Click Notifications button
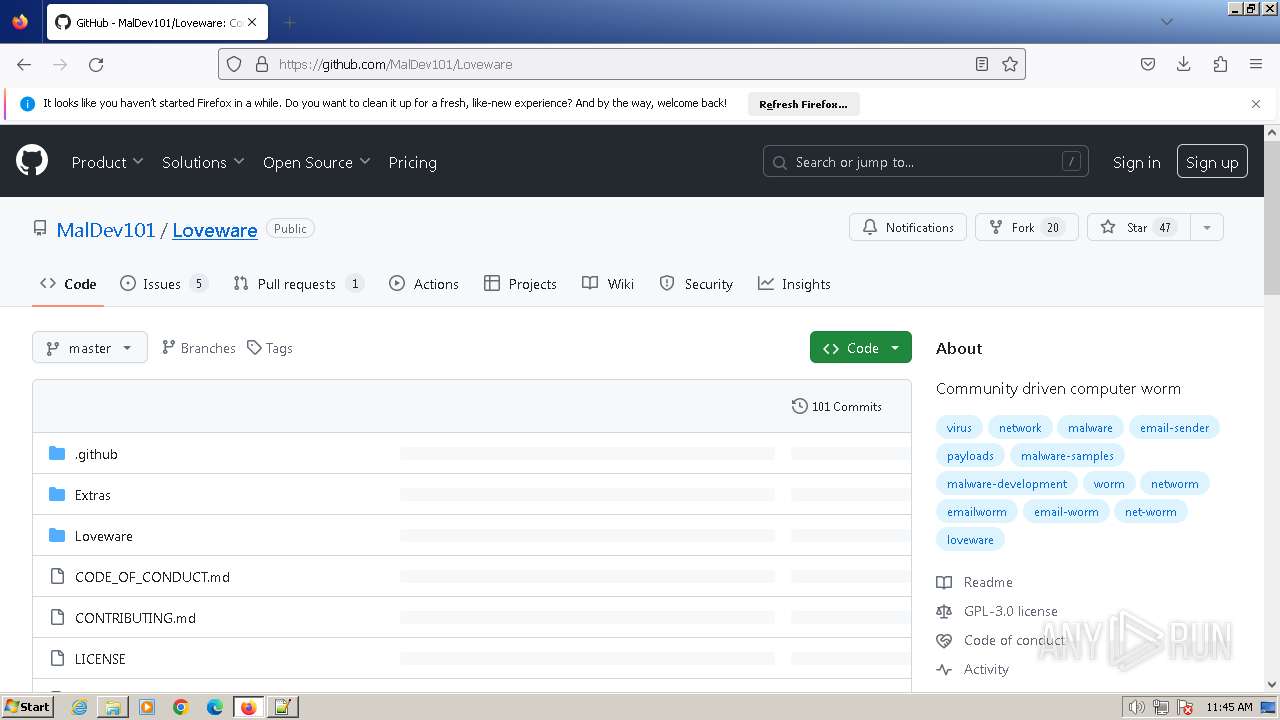The image size is (1280, 720). click(x=908, y=227)
